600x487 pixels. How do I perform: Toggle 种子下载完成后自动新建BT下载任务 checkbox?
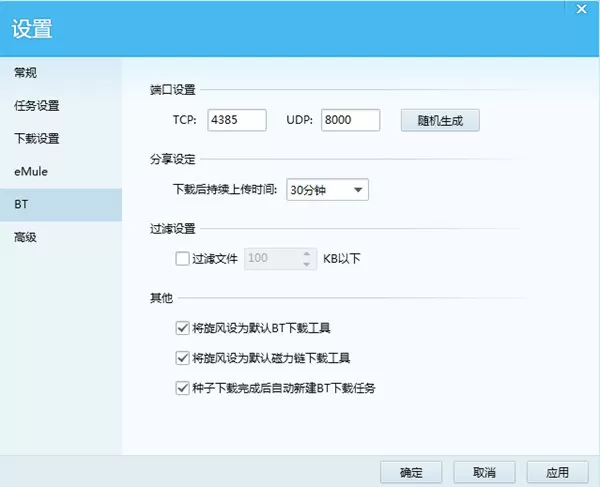(x=182, y=388)
